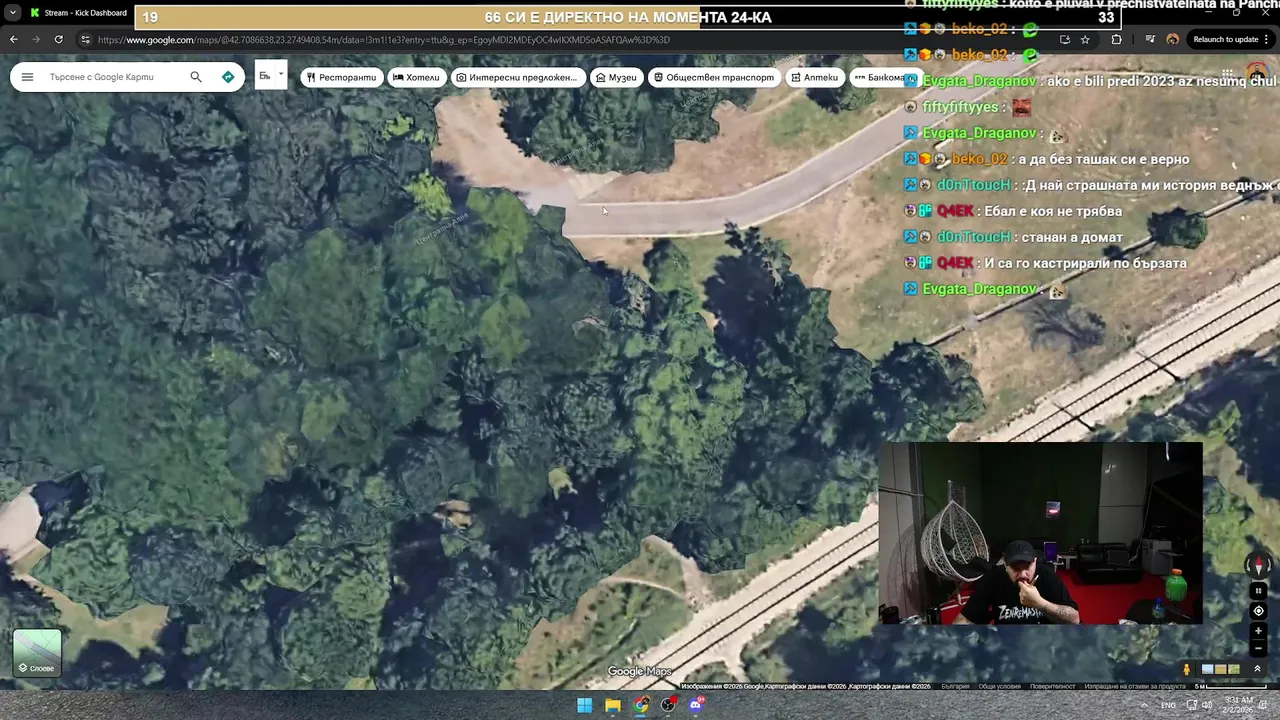The height and width of the screenshot is (720, 1280).
Task: Select the Музеи category chip
Action: pyautogui.click(x=615, y=77)
